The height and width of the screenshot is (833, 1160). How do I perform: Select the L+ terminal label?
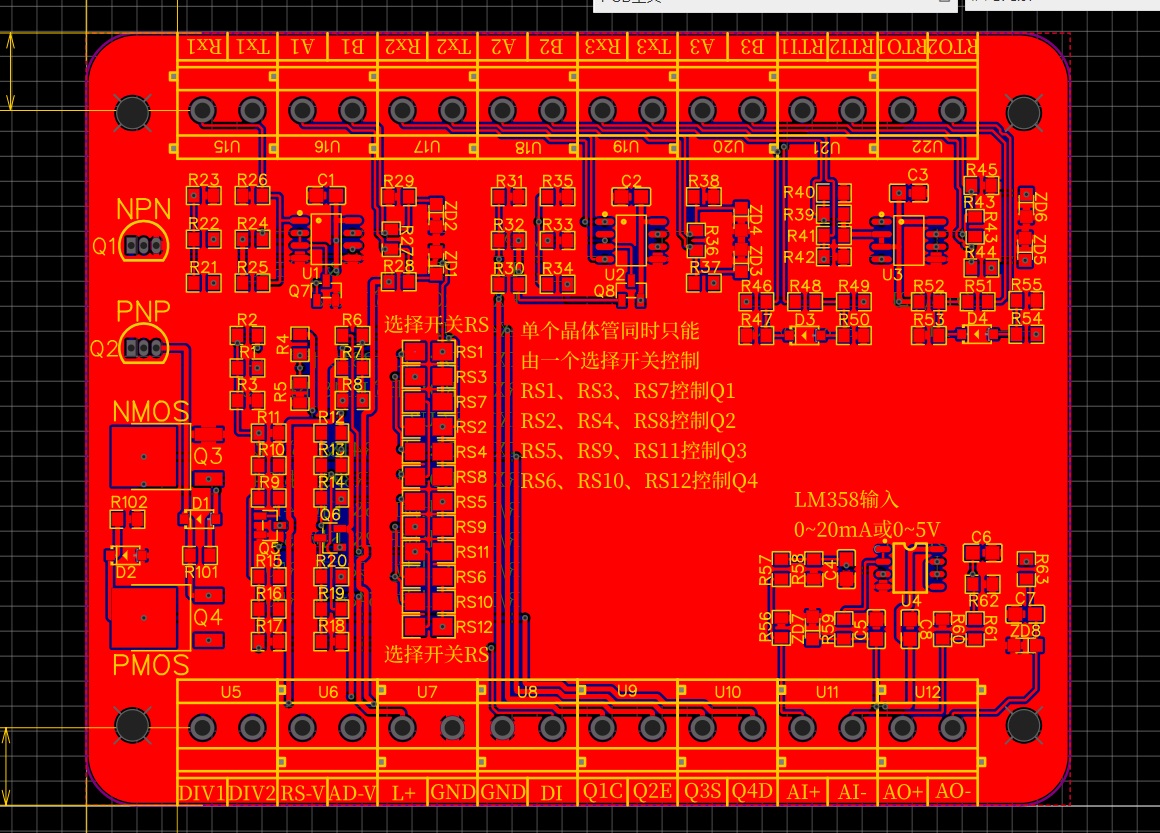(403, 793)
